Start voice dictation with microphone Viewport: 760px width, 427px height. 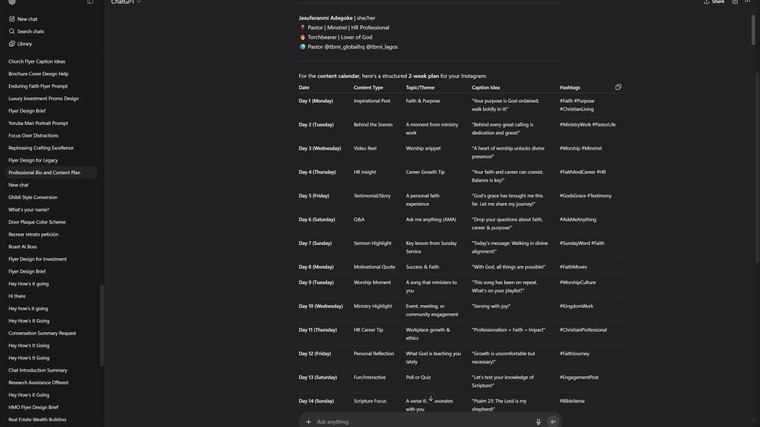click(538, 422)
